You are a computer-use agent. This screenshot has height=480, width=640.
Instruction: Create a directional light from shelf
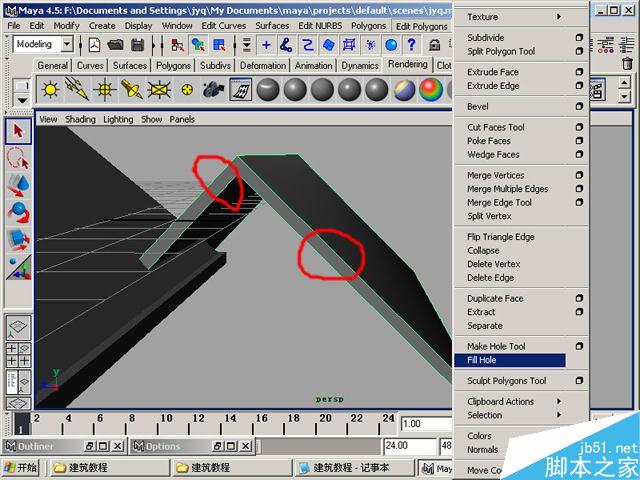click(77, 89)
